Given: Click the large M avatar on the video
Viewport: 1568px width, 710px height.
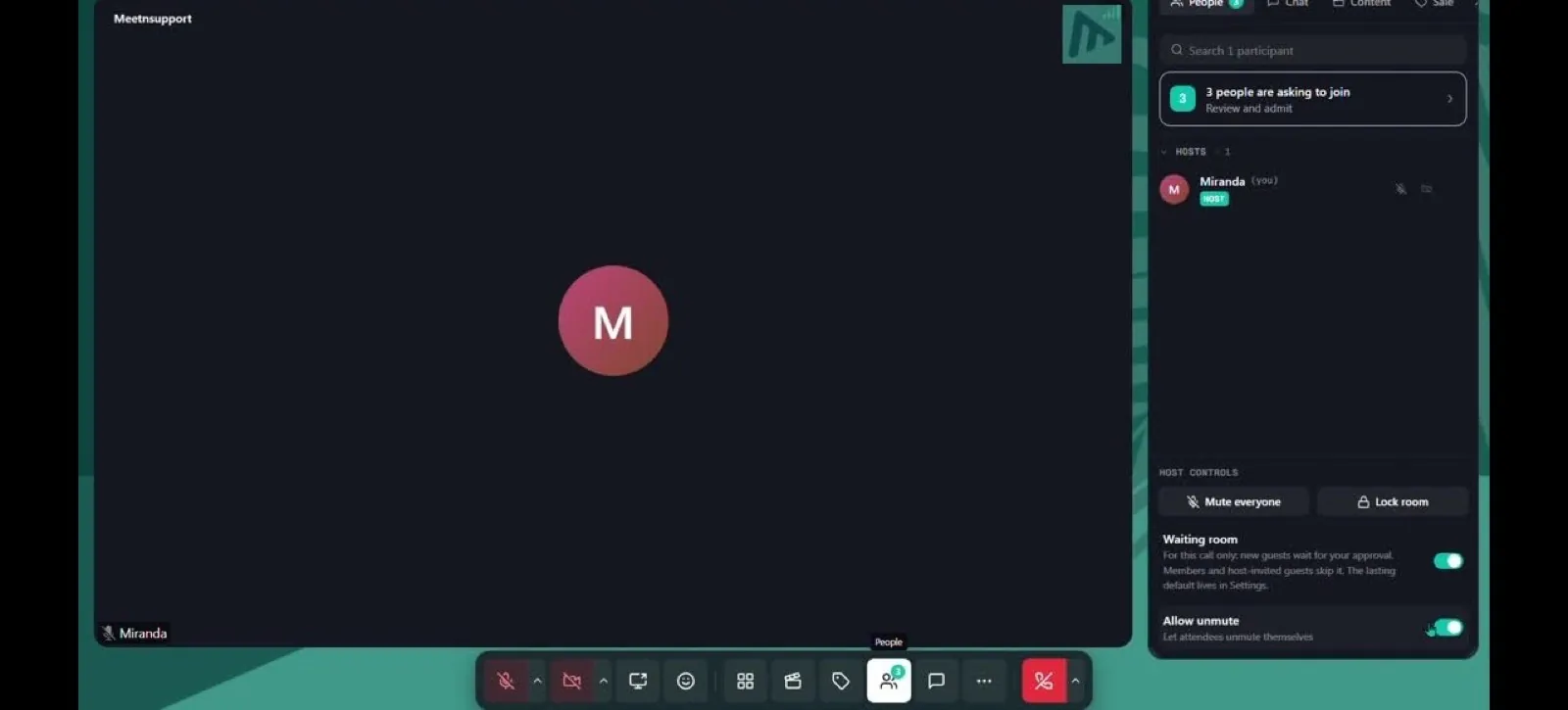Looking at the screenshot, I should coord(613,321).
